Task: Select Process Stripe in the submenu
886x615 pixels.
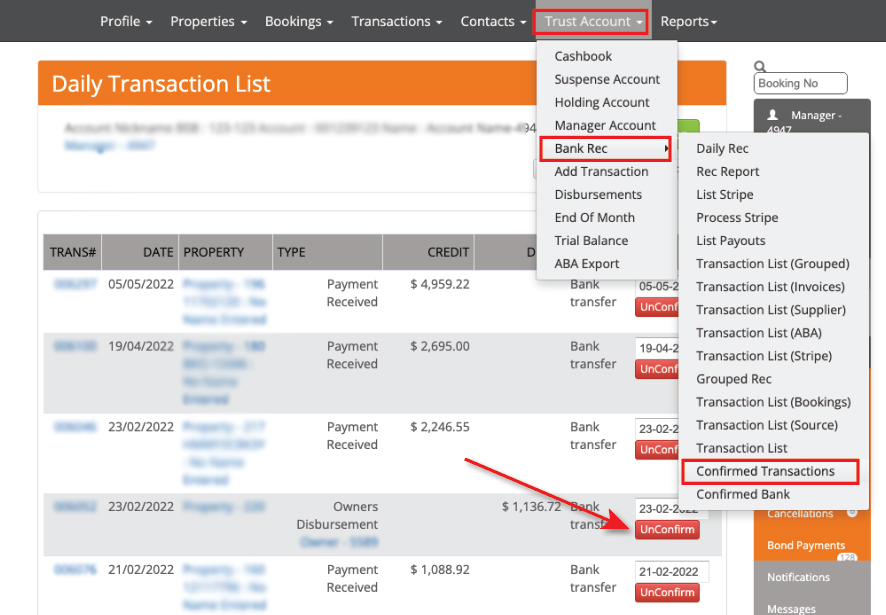Action: point(737,218)
